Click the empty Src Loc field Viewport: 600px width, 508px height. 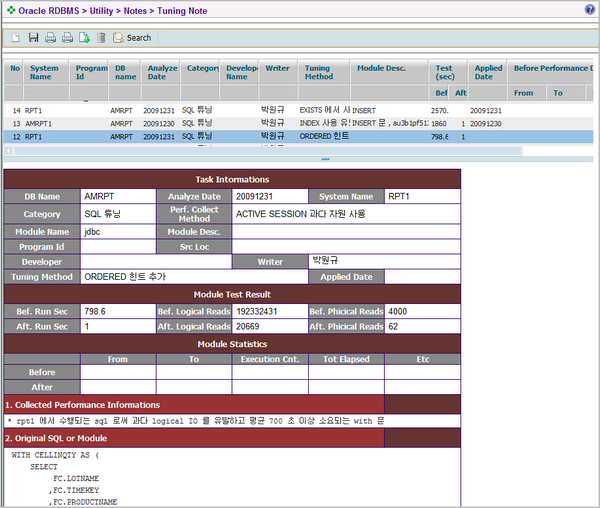click(346, 247)
